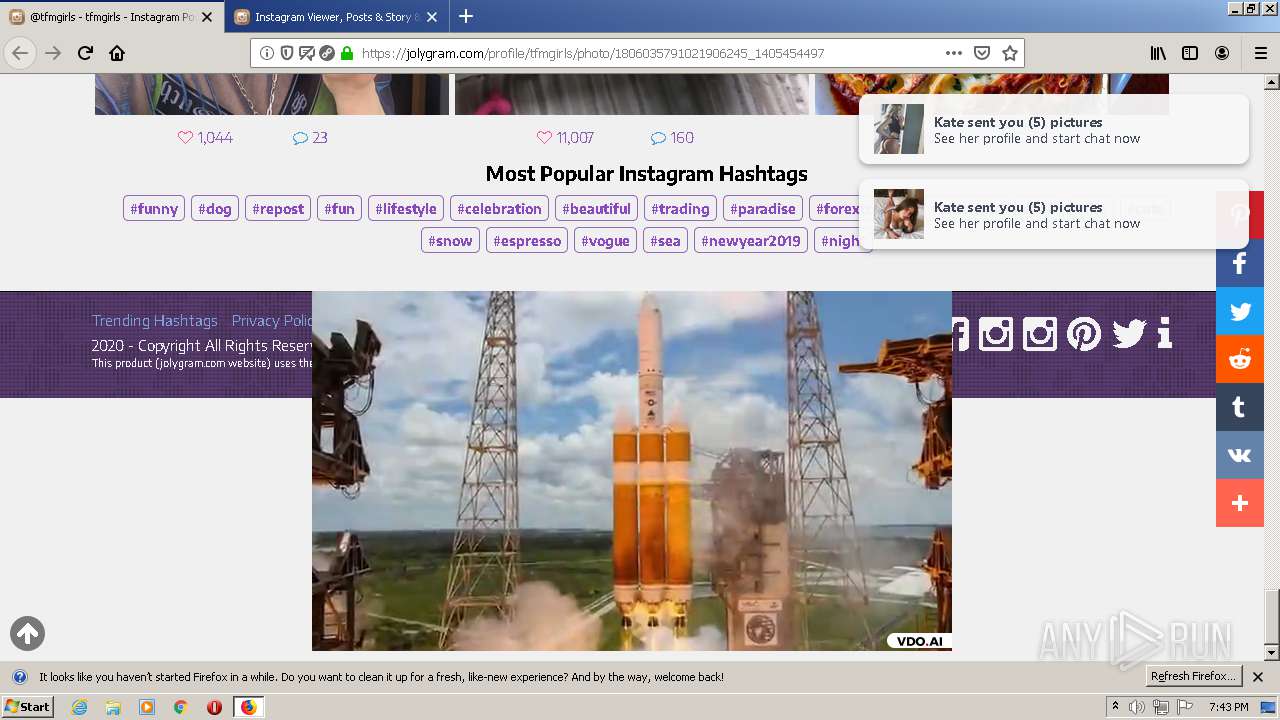This screenshot has height=720, width=1280.
Task: Click the comment icon with 160 comments
Action: click(x=658, y=138)
